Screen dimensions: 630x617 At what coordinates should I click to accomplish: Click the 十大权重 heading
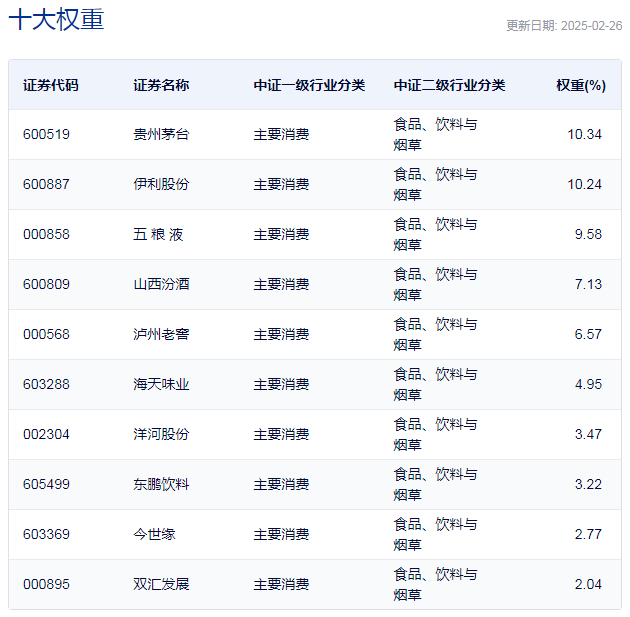click(x=56, y=19)
